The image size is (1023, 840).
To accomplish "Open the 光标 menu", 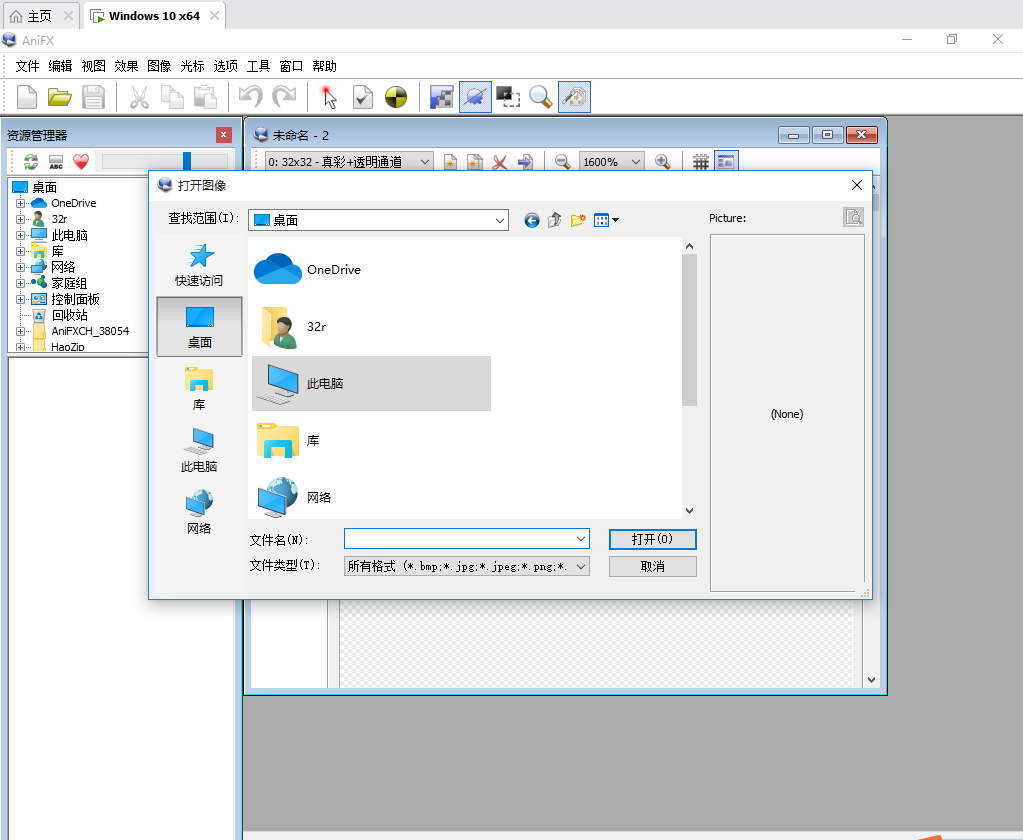I will (192, 66).
